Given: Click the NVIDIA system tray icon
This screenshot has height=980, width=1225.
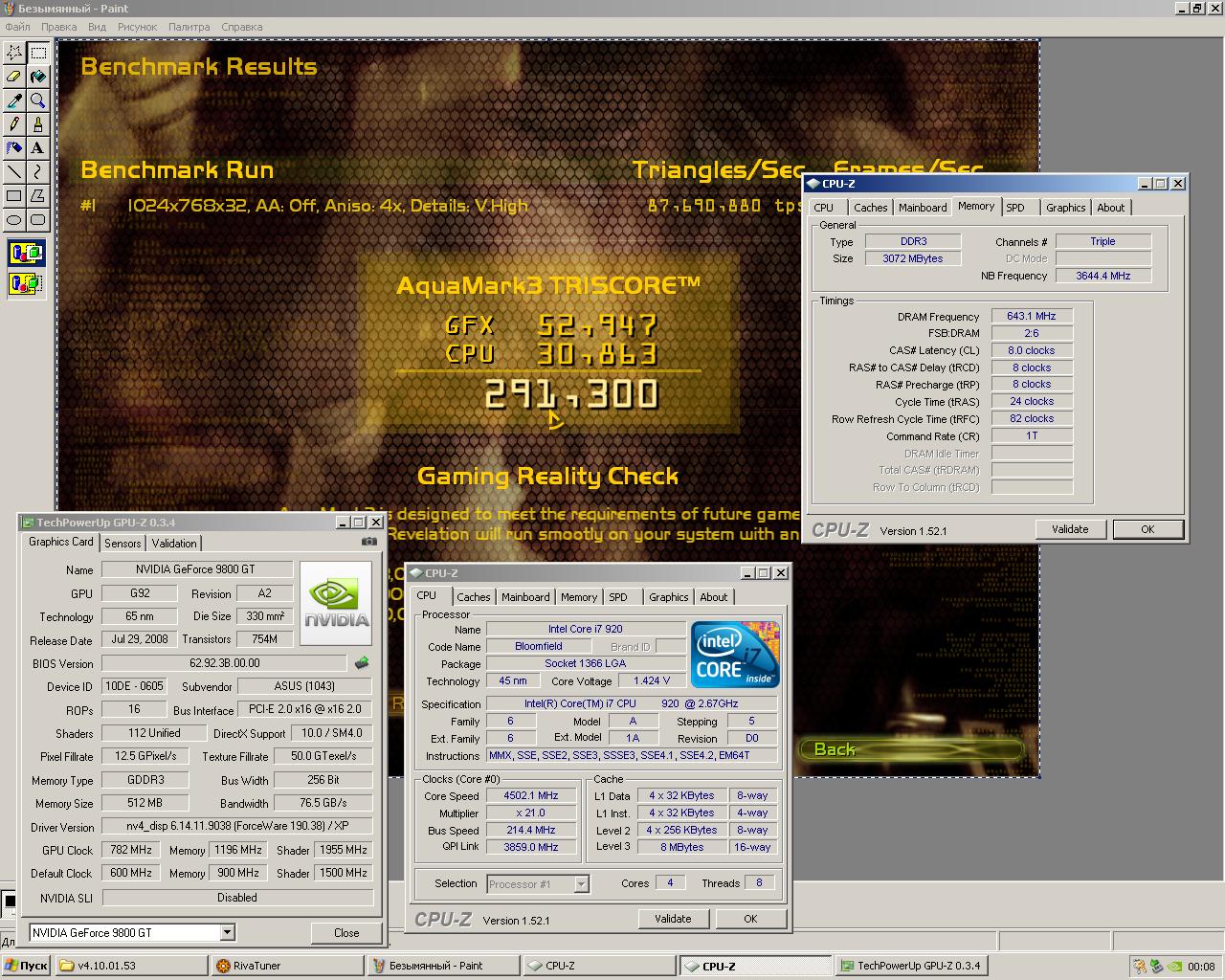Looking at the screenshot, I should [x=1172, y=966].
